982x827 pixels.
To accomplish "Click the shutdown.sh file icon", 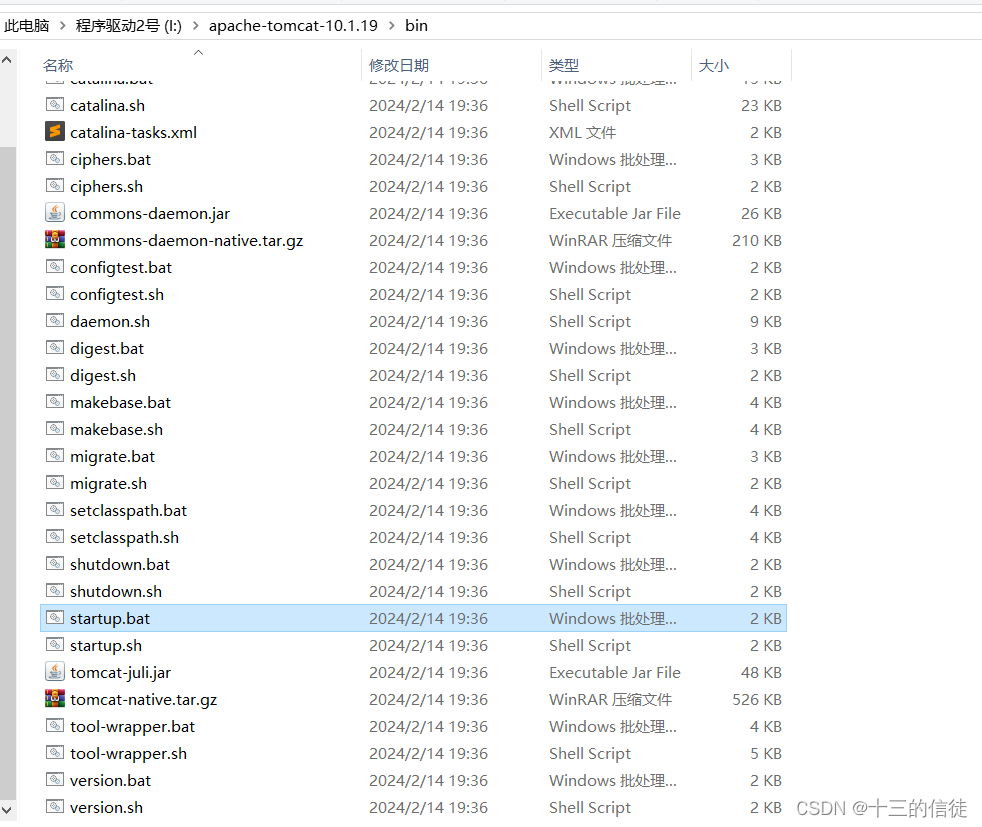I will click(54, 590).
